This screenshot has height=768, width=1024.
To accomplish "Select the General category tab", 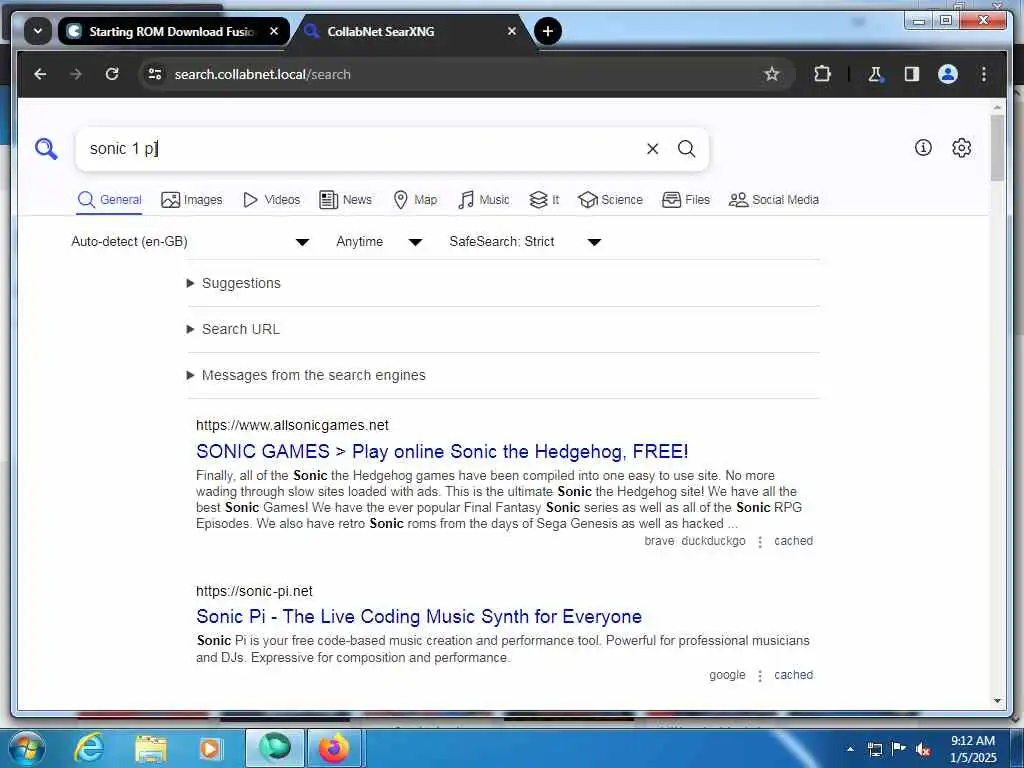I will click(x=109, y=200).
